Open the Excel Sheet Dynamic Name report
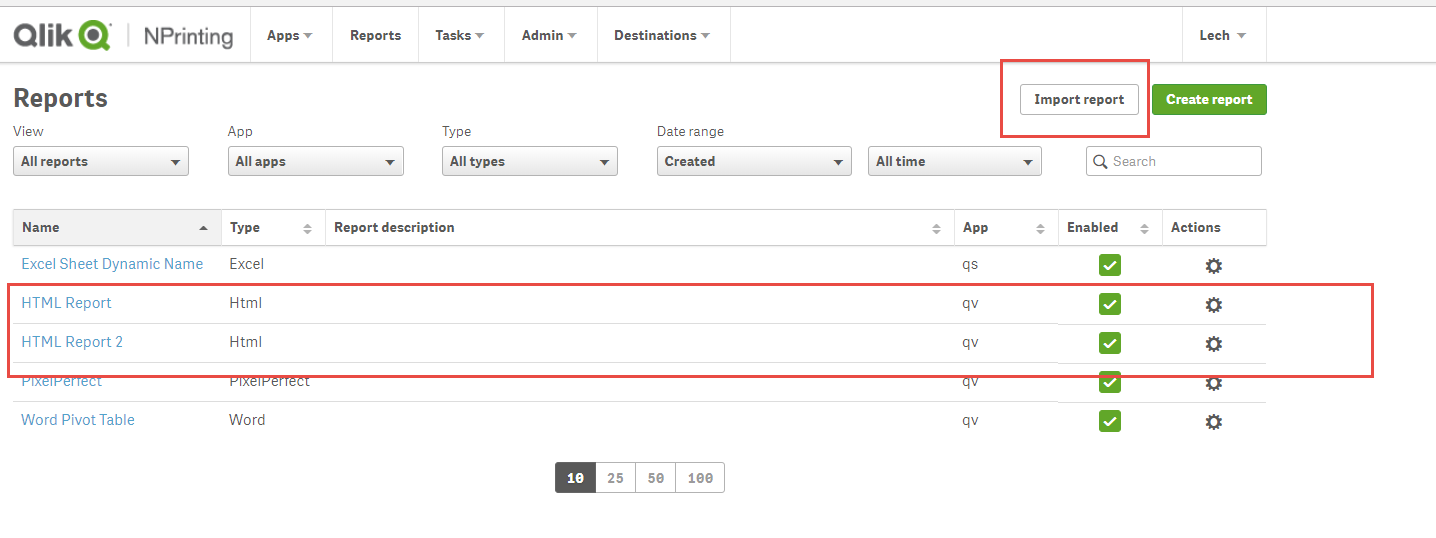 [x=112, y=264]
